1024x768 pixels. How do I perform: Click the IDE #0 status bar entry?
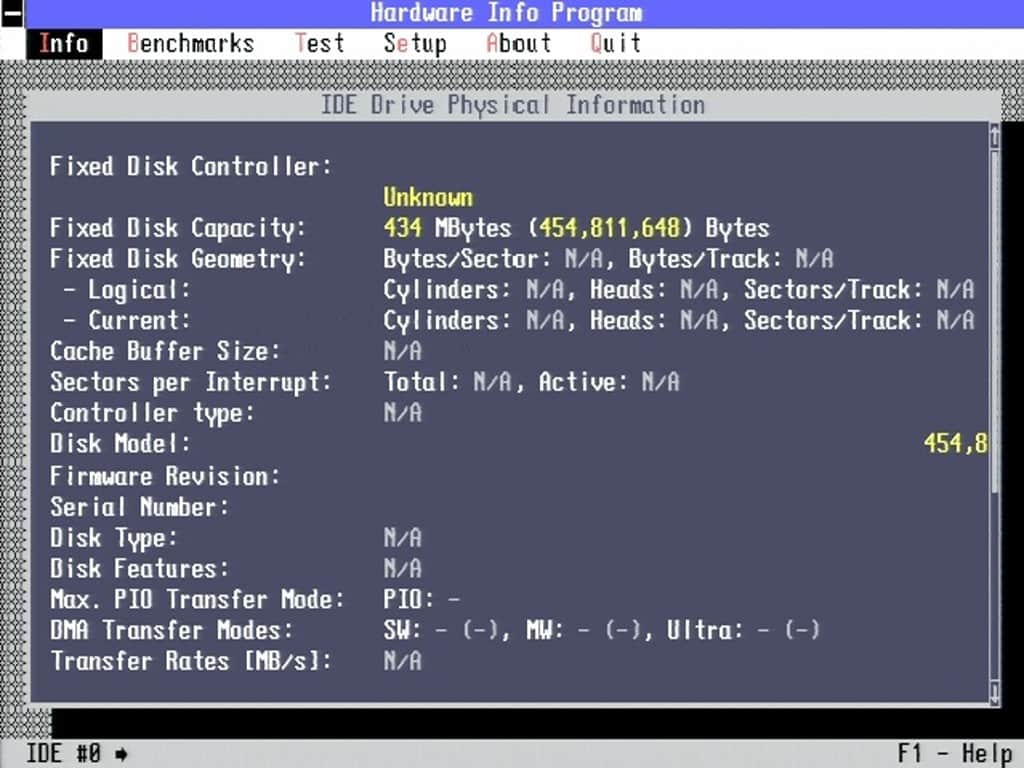click(63, 753)
